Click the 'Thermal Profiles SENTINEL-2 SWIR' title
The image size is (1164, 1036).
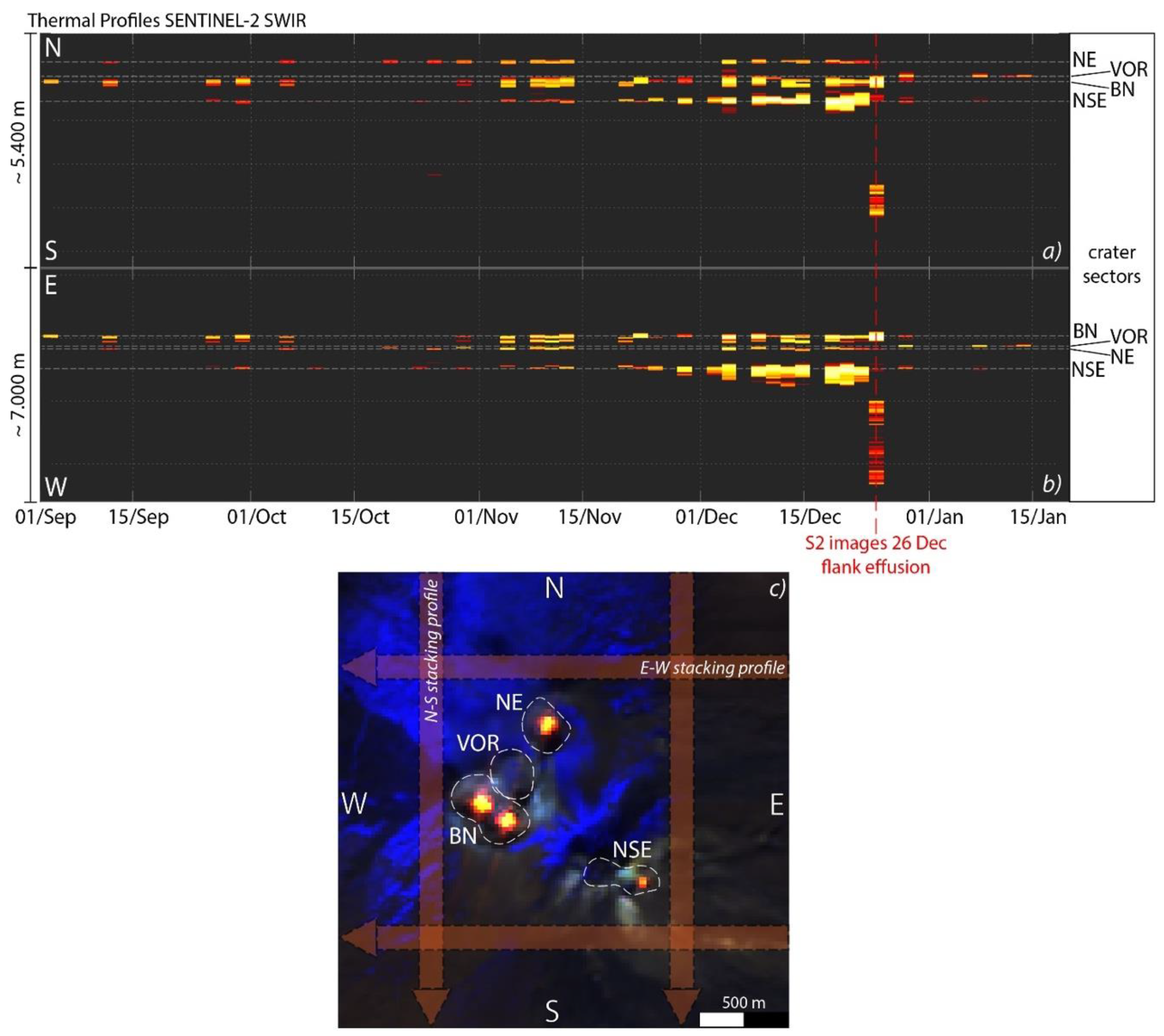(167, 20)
